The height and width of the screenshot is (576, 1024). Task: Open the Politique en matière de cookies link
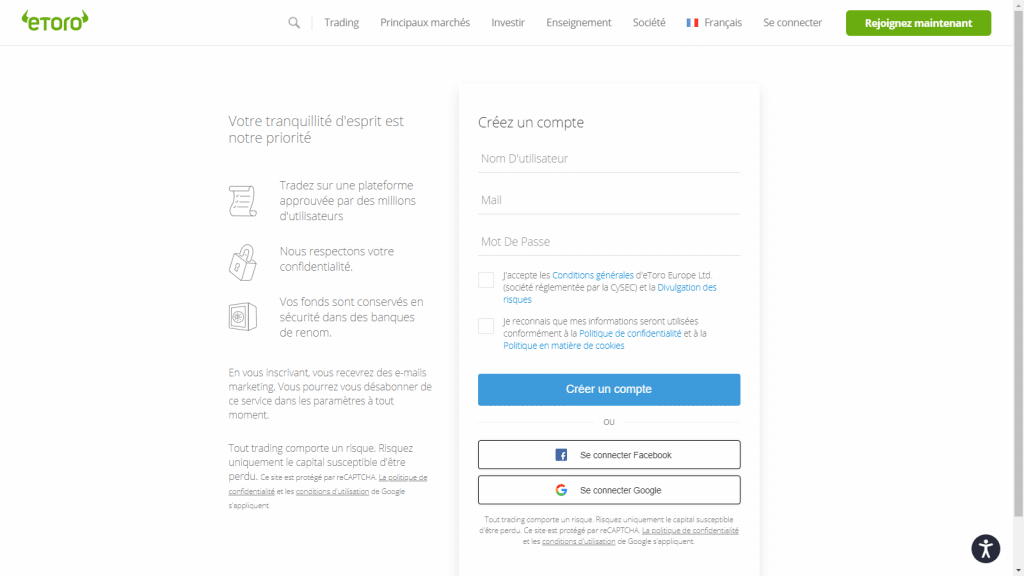[564, 346]
